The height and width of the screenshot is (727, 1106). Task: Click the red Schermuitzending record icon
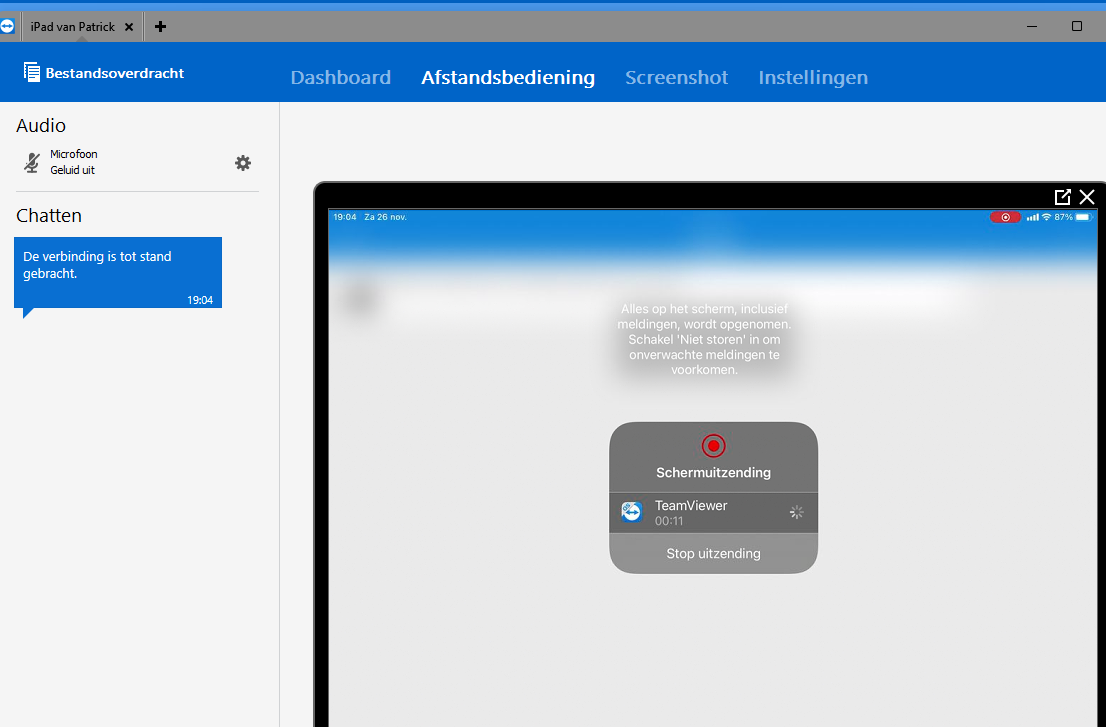713,446
